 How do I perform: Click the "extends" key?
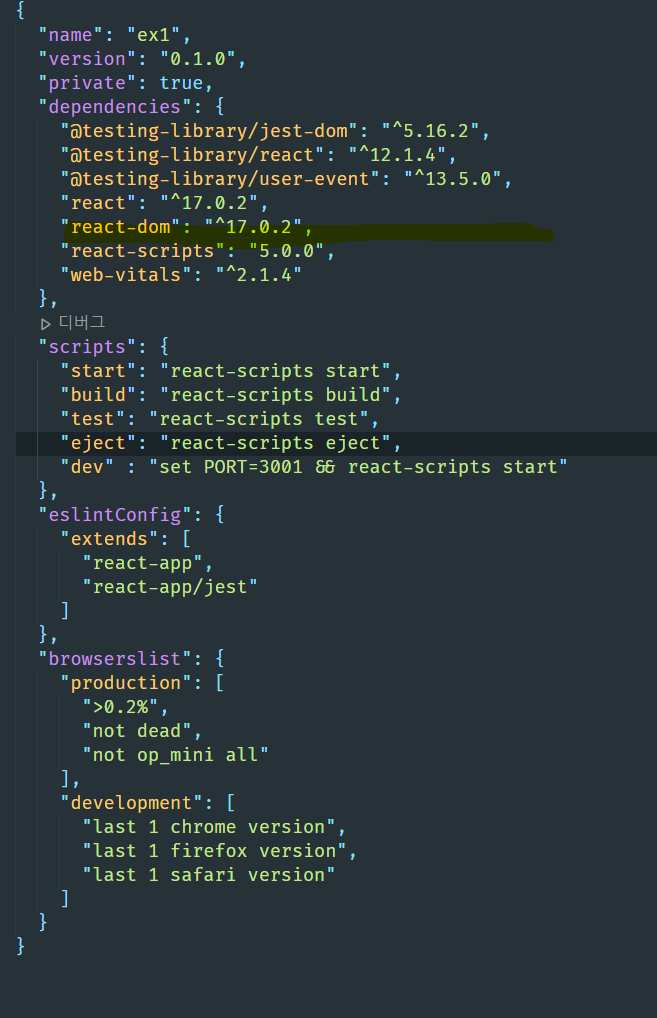tap(110, 540)
